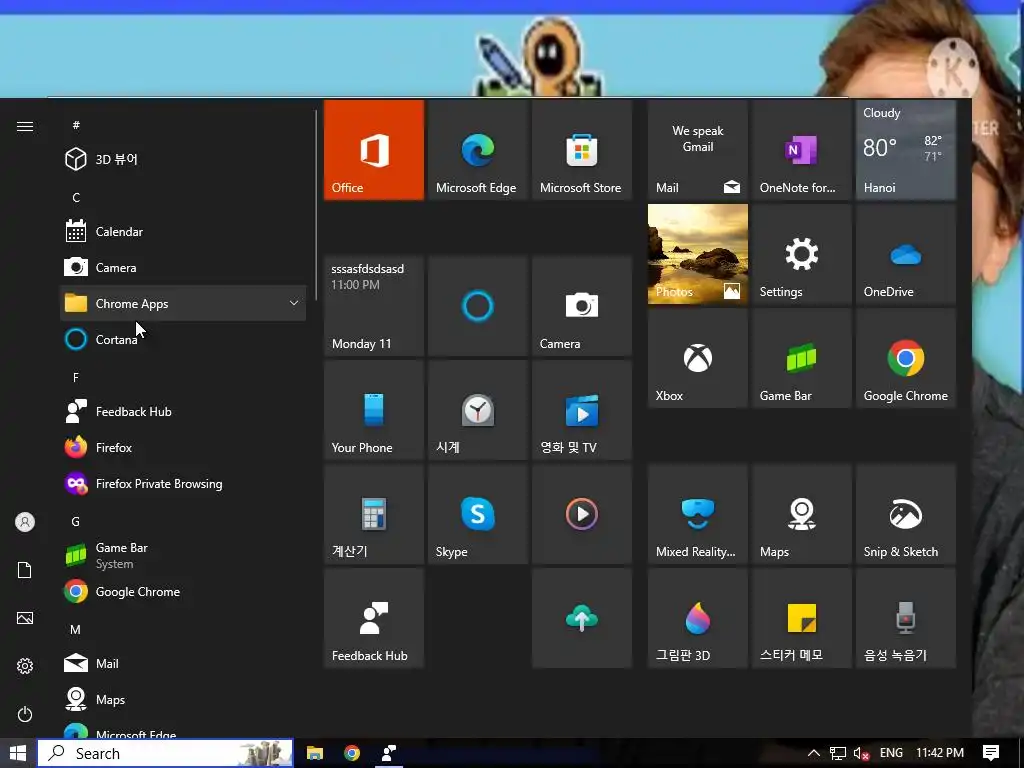The height and width of the screenshot is (768, 1024).
Task: Click the taskbar Search box
Action: click(165, 753)
